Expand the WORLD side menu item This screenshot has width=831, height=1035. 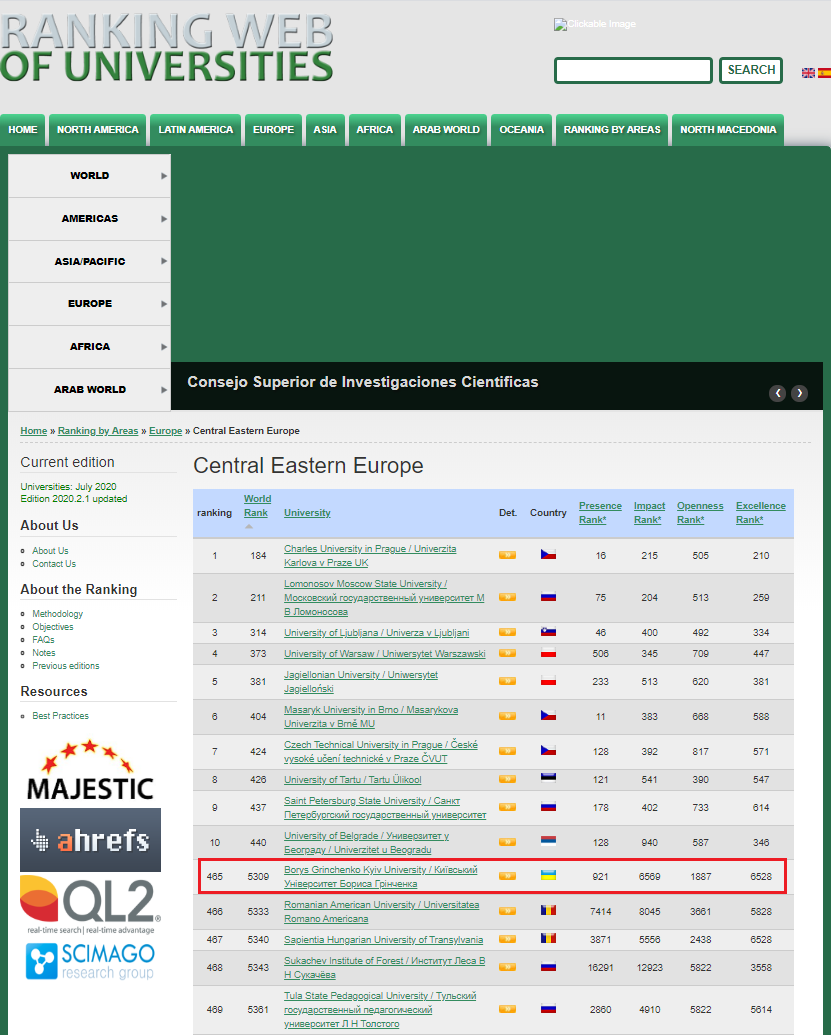click(x=90, y=176)
